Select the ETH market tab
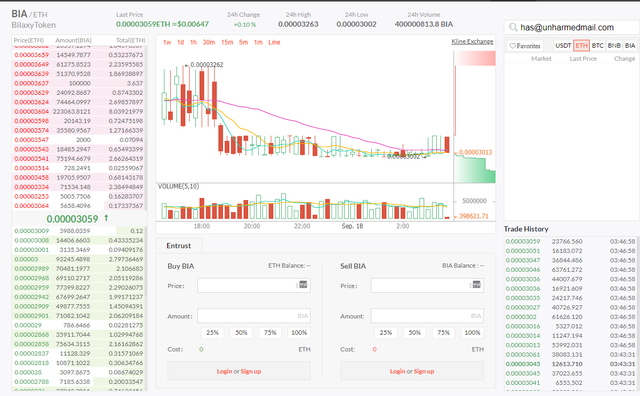The image size is (640, 396). click(581, 46)
